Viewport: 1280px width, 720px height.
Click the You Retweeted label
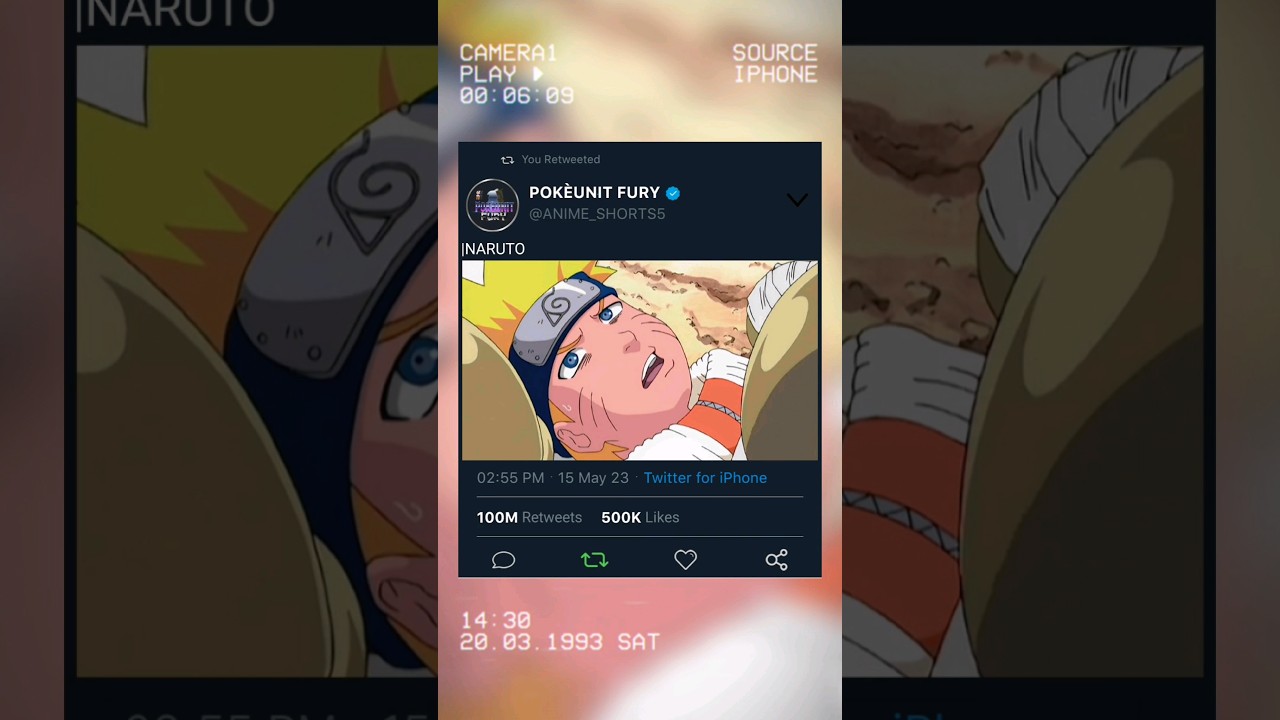click(561, 159)
